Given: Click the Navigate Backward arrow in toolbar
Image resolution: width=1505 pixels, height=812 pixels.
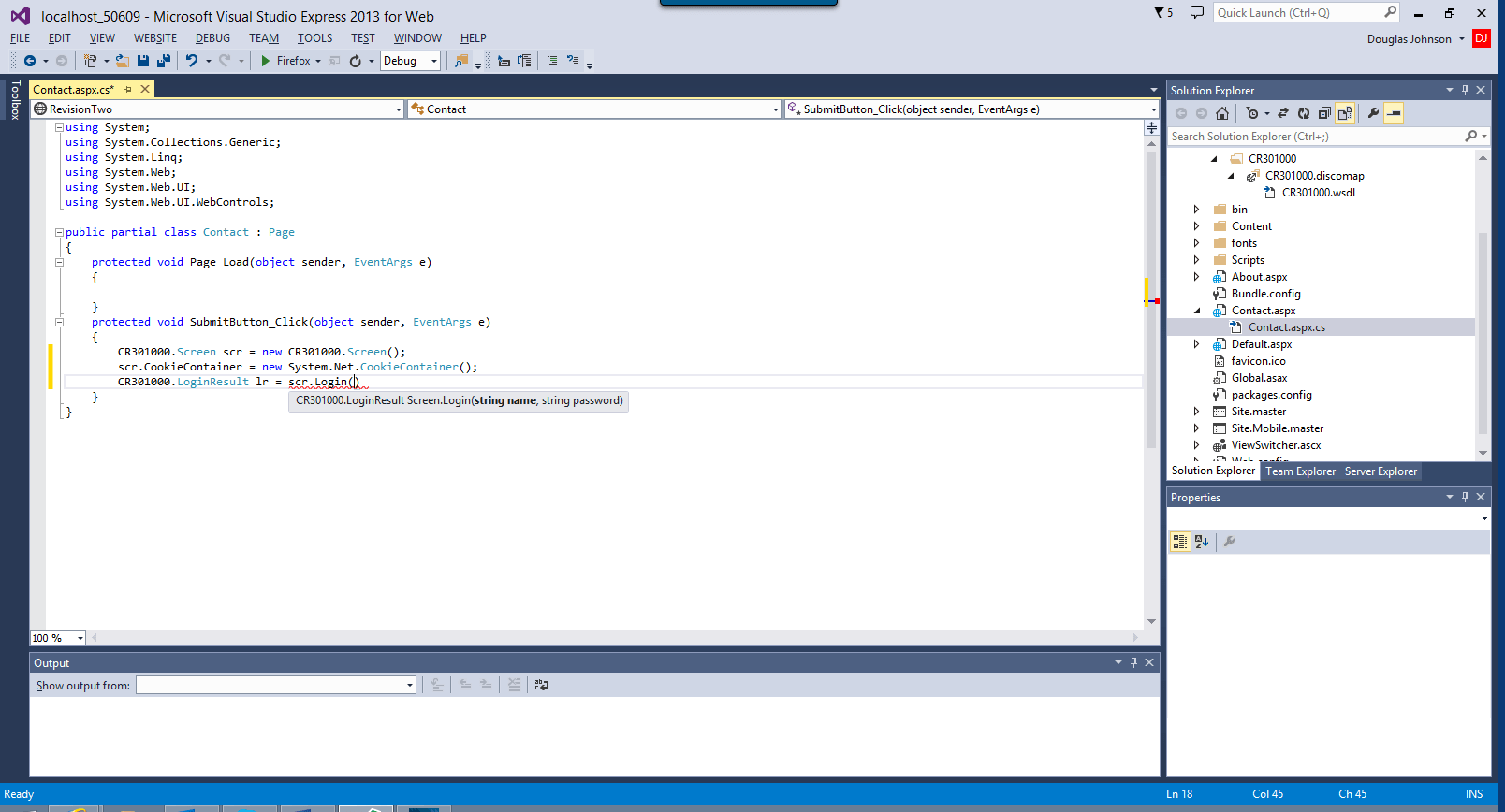Looking at the screenshot, I should coord(30,61).
